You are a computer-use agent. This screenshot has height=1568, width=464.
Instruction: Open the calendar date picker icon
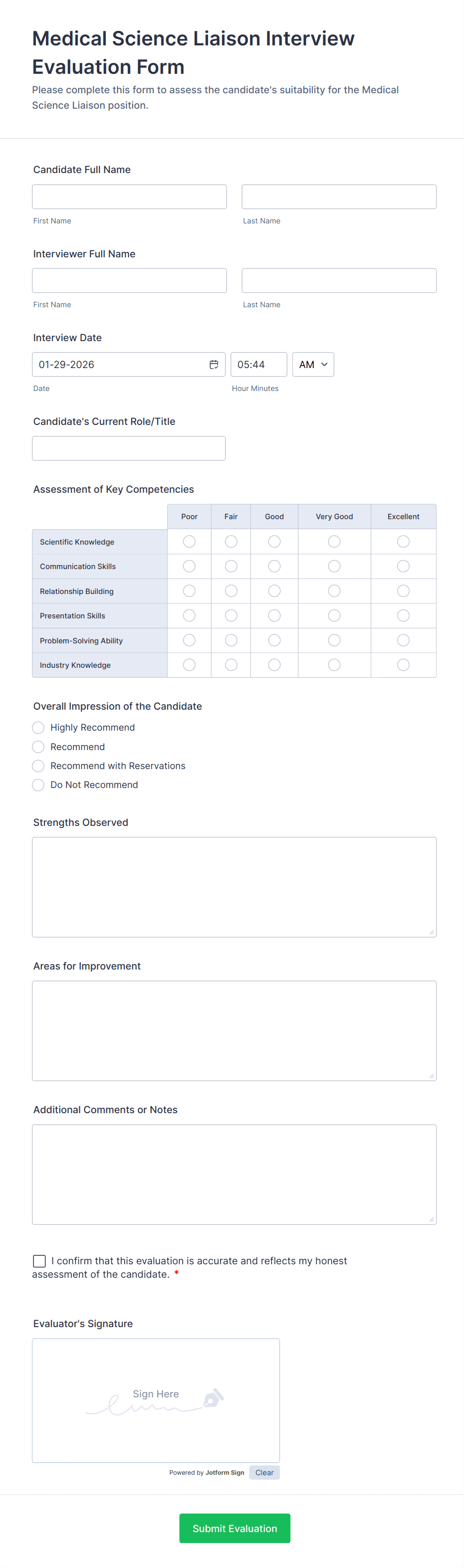coord(214,365)
